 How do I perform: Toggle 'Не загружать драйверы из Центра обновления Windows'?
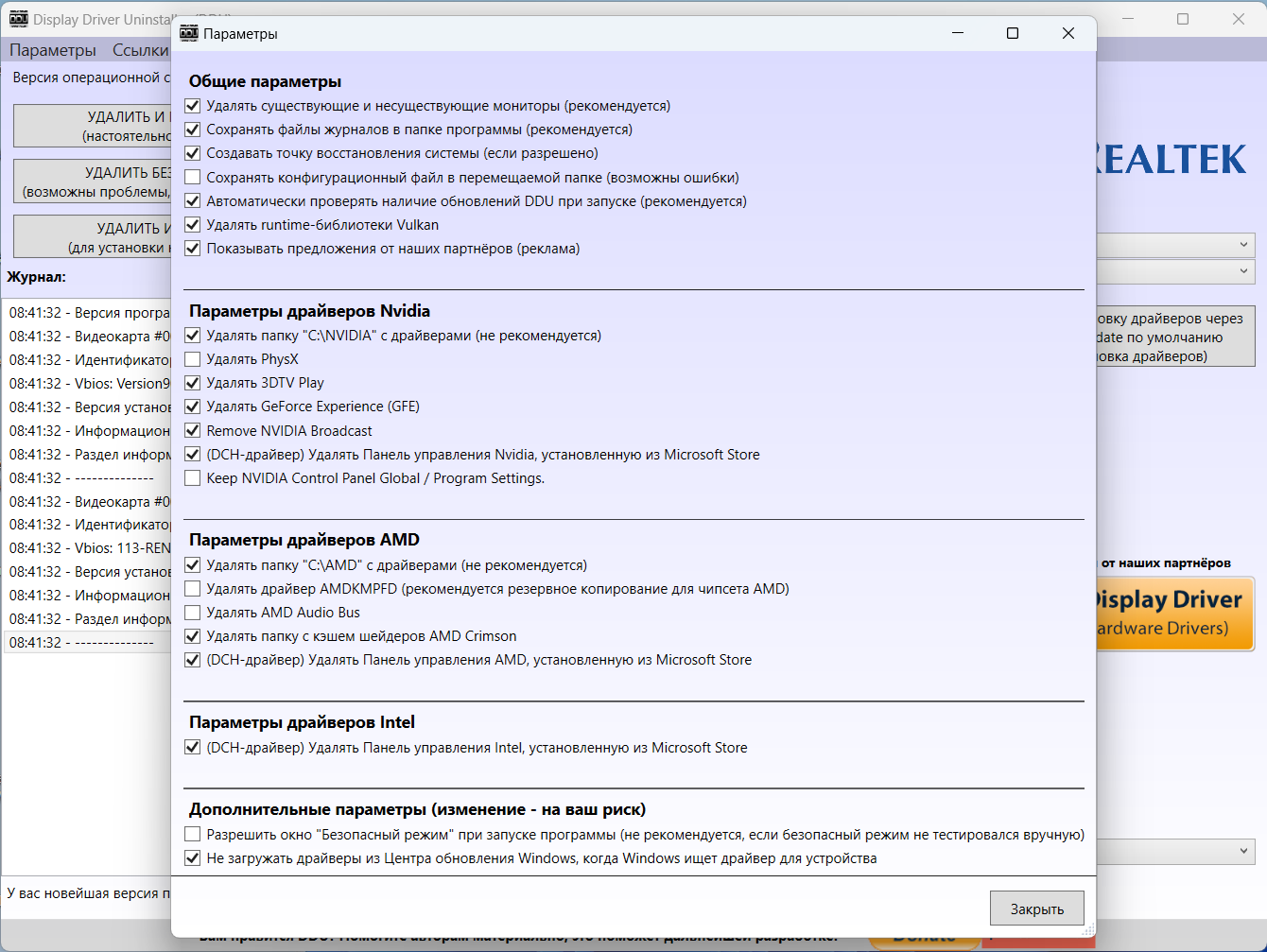[x=193, y=858]
